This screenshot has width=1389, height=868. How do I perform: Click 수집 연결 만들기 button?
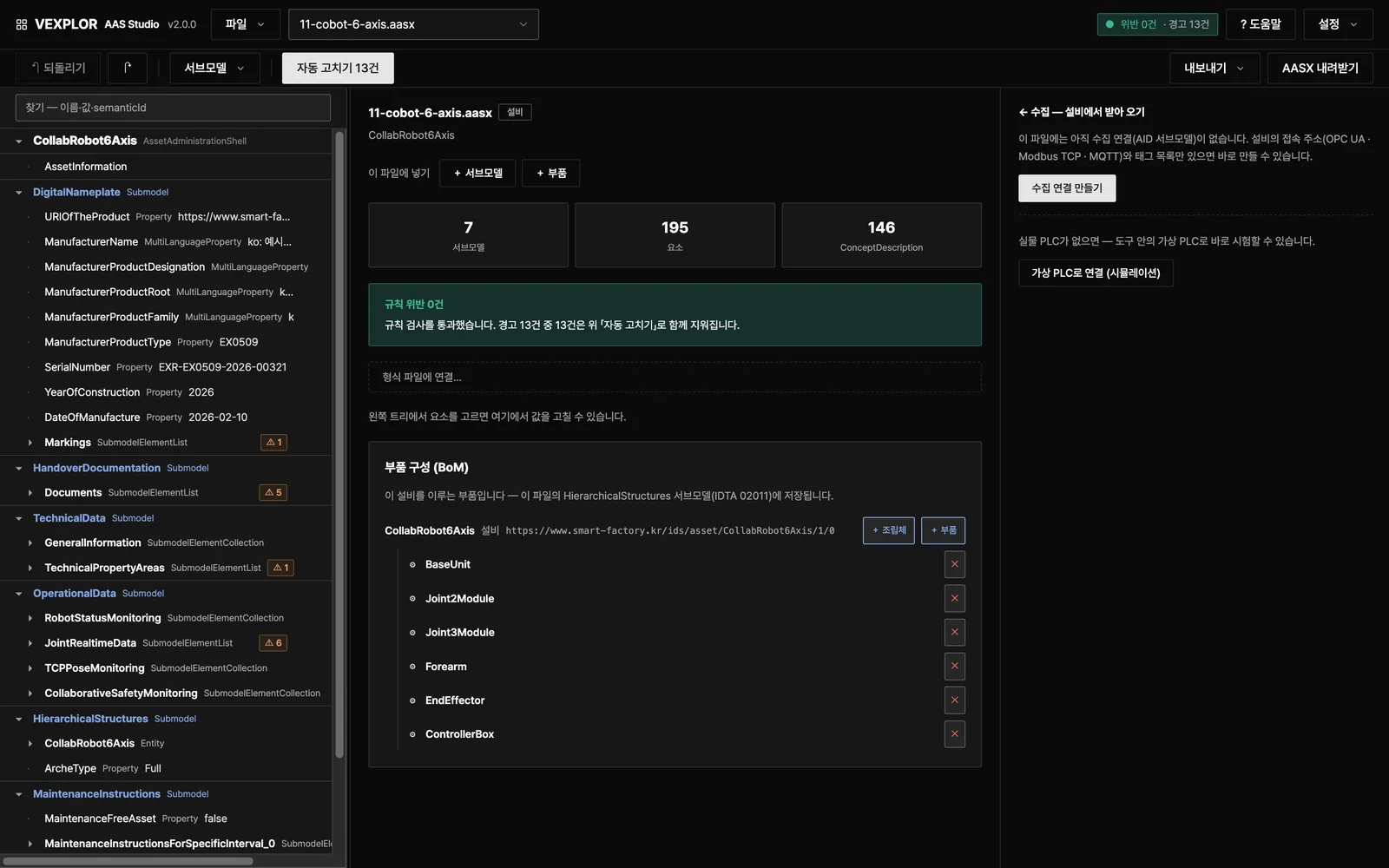point(1067,188)
